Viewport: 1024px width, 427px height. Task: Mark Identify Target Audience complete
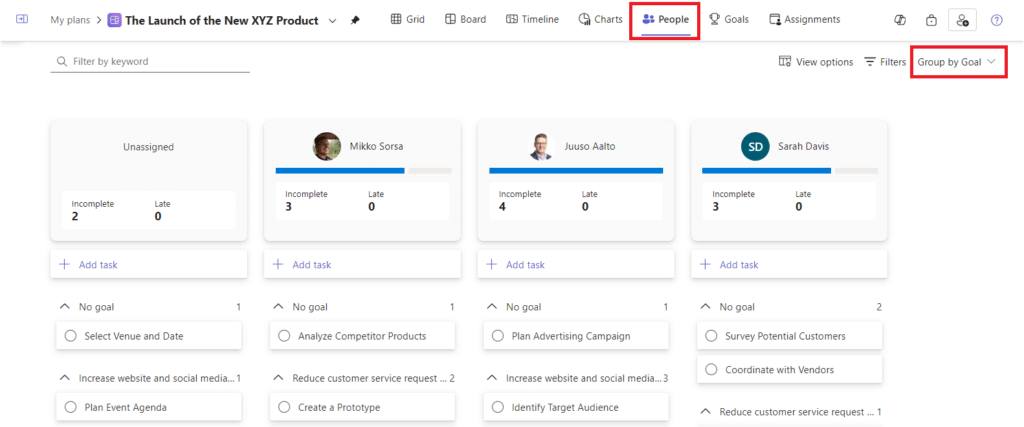pos(498,407)
